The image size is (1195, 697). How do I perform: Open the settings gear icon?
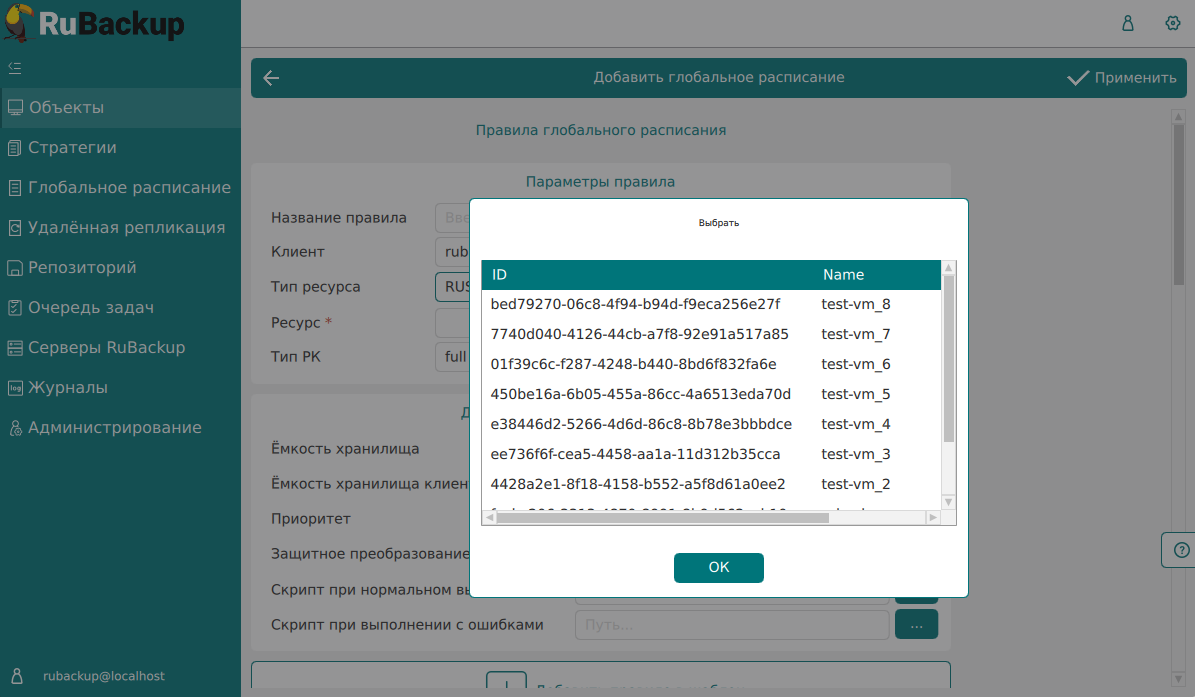pyautogui.click(x=1173, y=23)
